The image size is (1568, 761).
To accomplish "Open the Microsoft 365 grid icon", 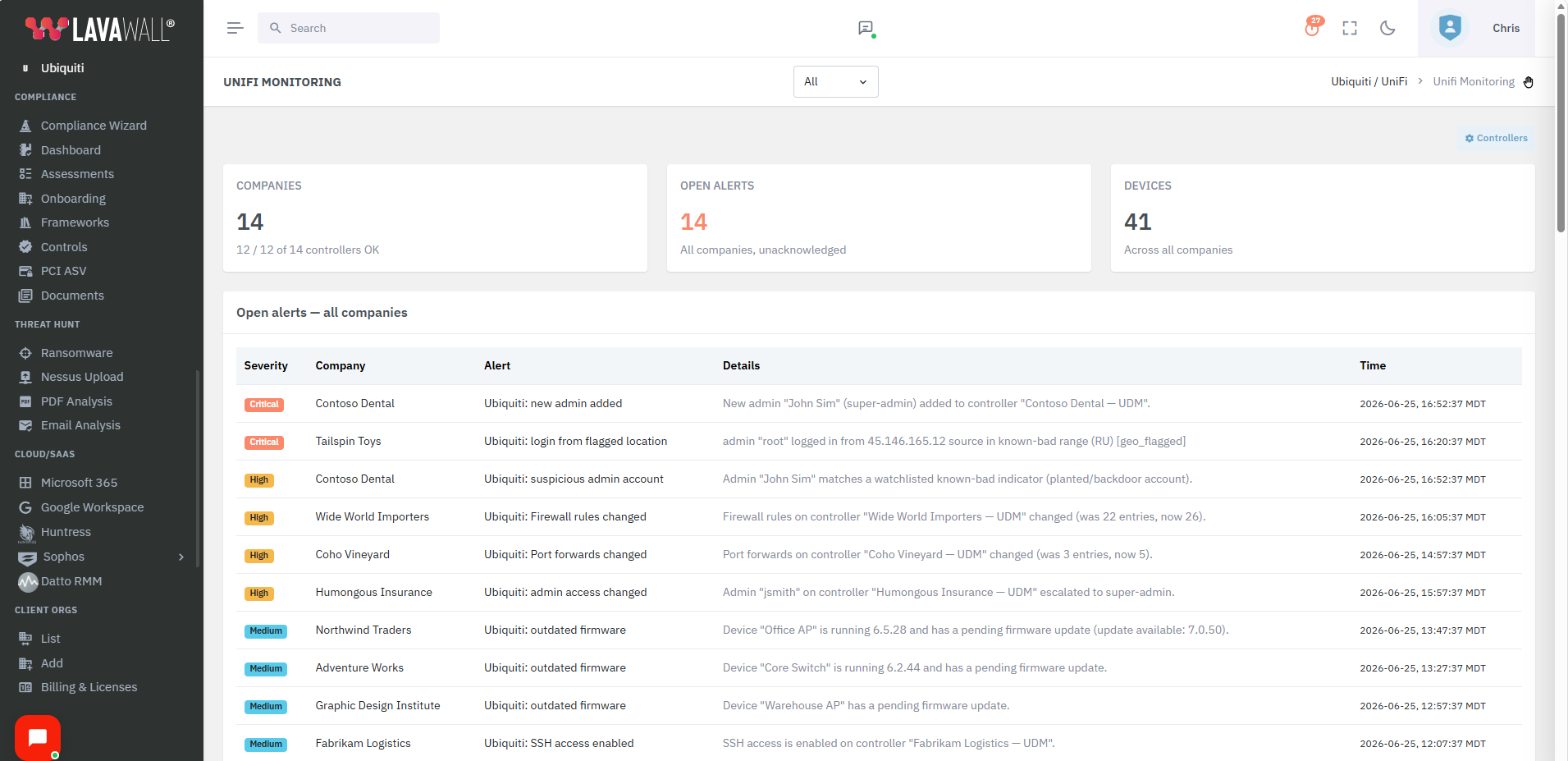I will (25, 483).
